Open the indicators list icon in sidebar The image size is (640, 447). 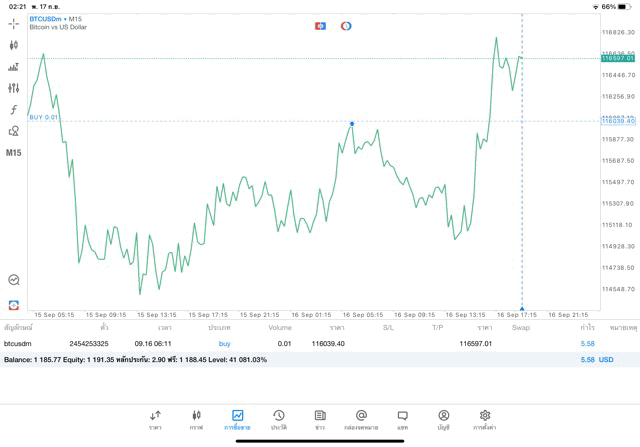click(14, 67)
